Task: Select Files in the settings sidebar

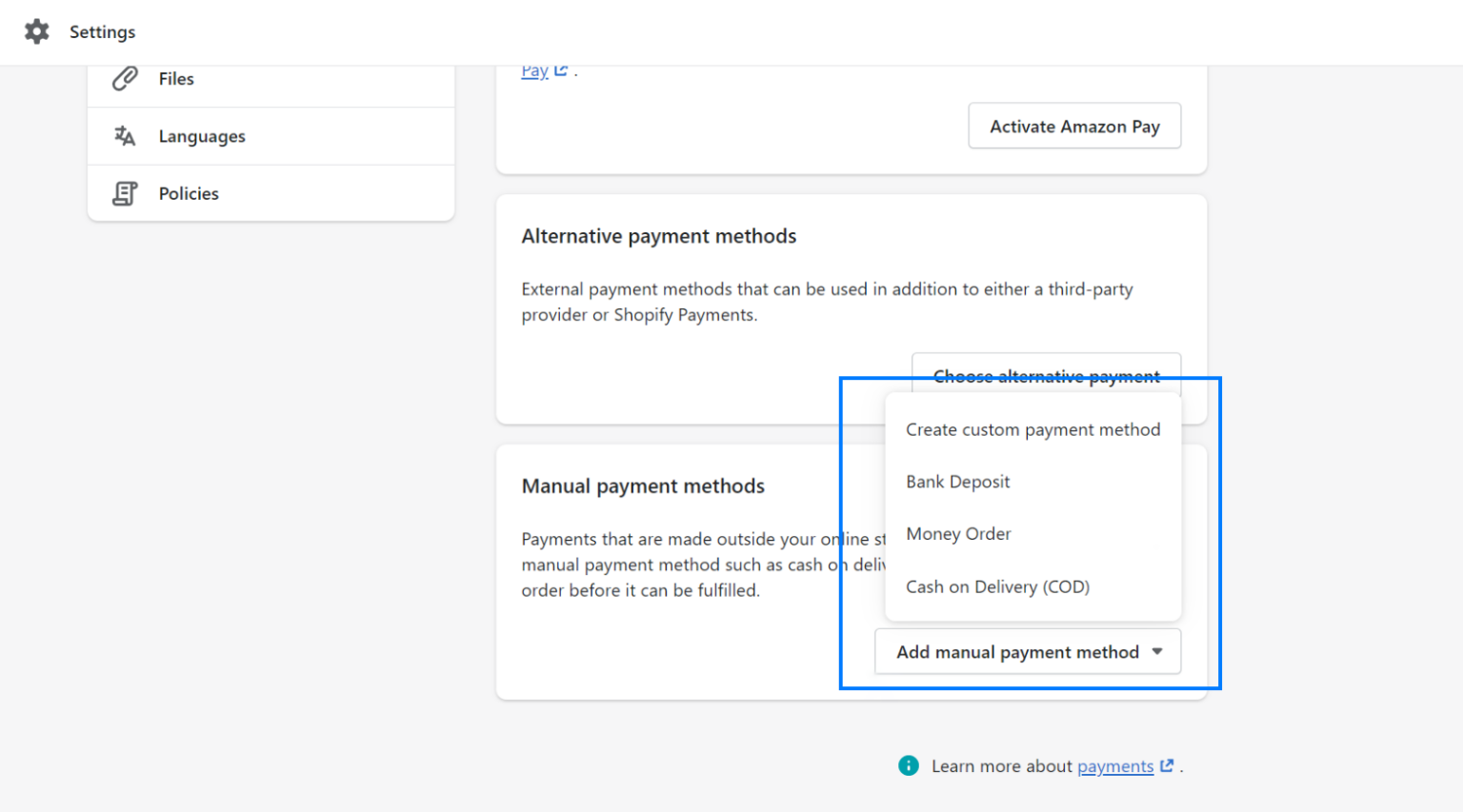Action: 176,78
